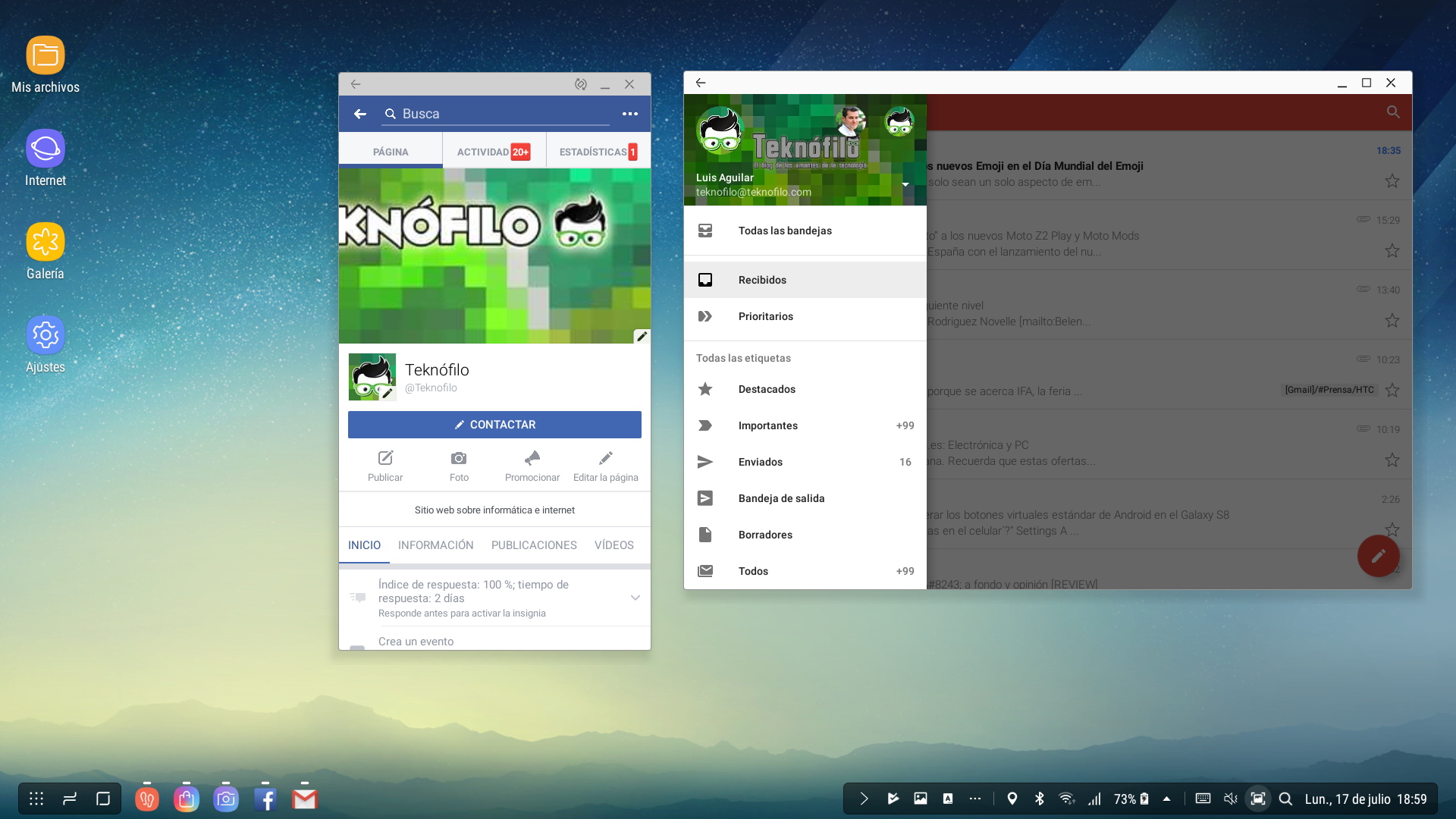Select the INFORMACIÓN tab

click(x=435, y=545)
